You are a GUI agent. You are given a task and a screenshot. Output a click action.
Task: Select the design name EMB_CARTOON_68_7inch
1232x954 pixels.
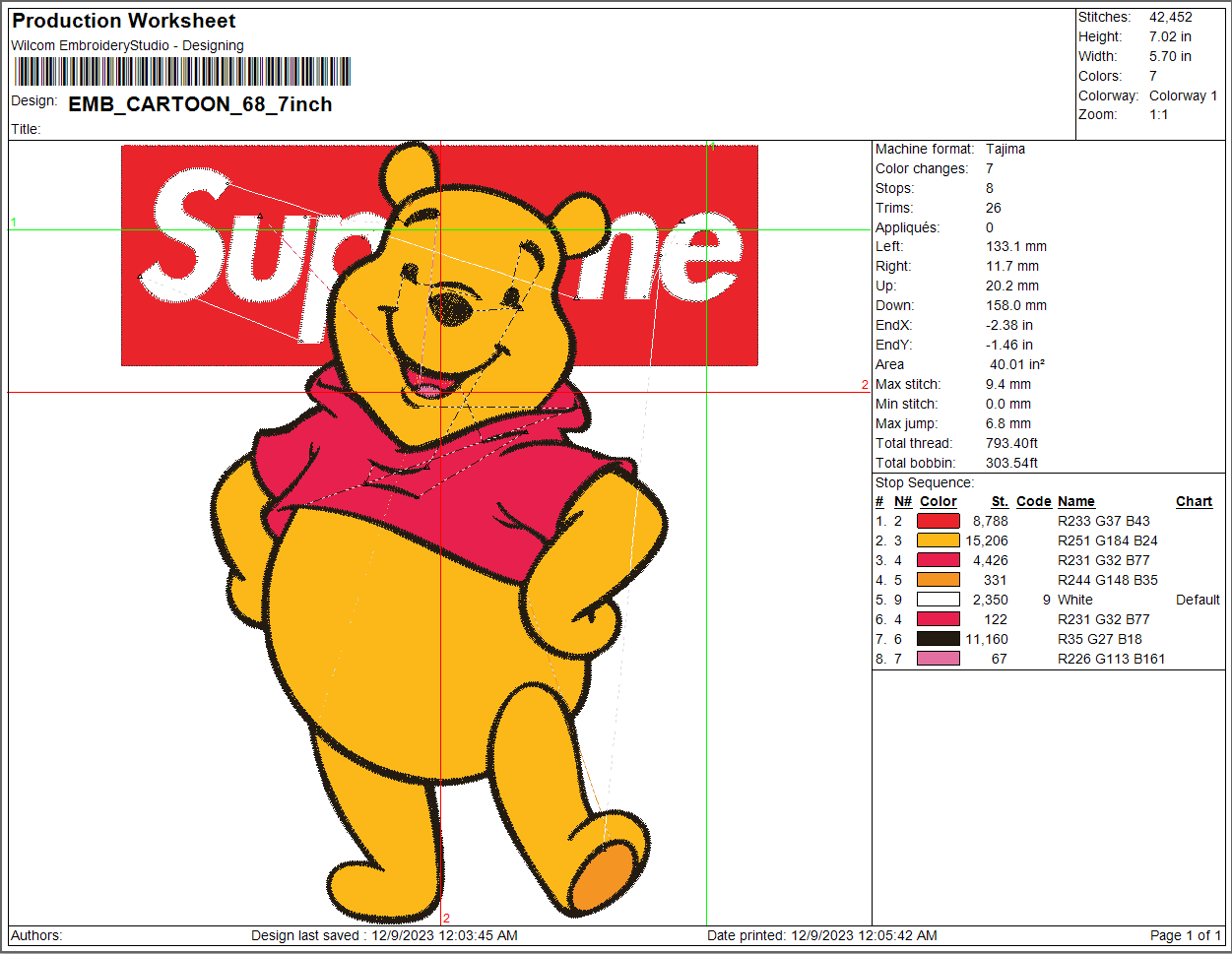pyautogui.click(x=200, y=104)
